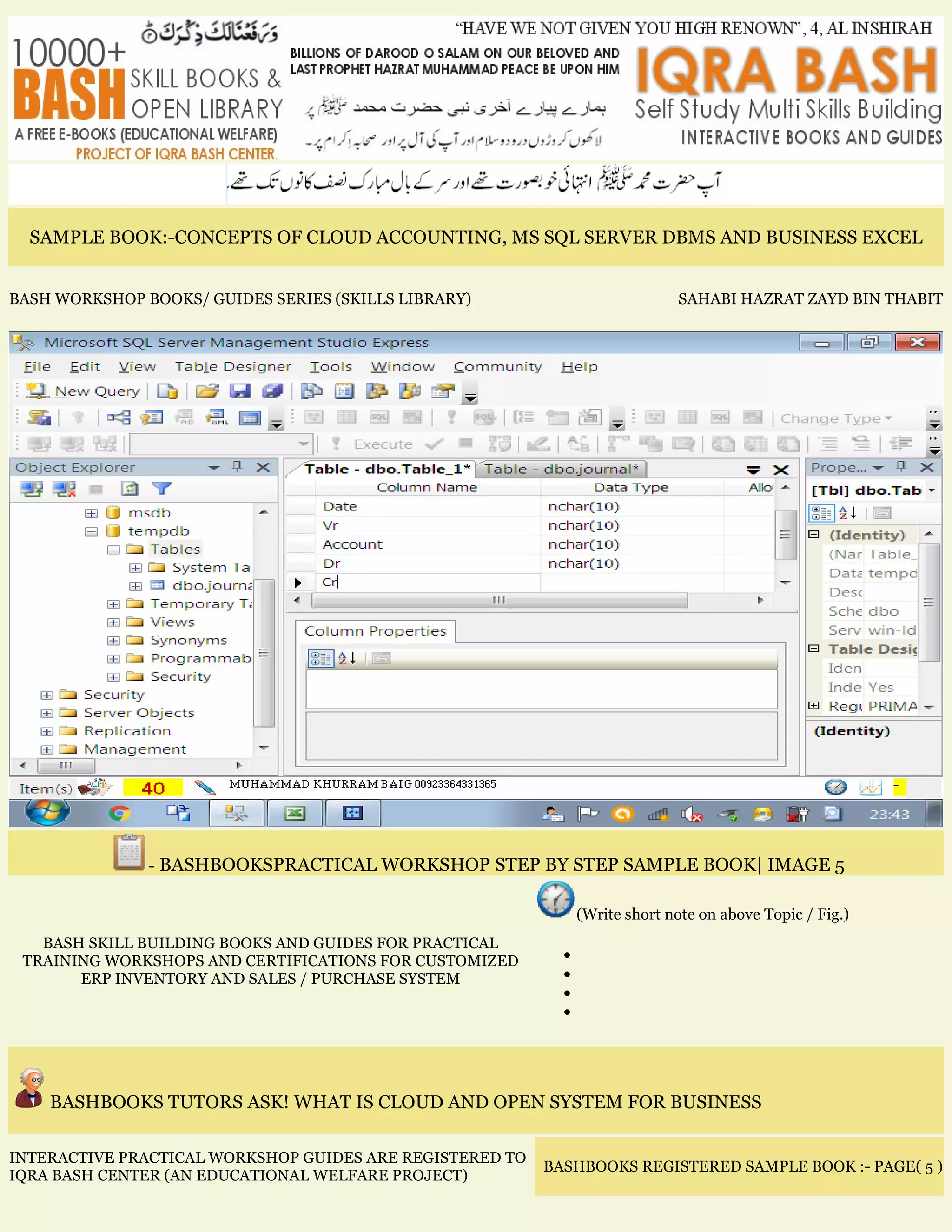Click Alphabetical sort icon in Properties panel

(848, 513)
